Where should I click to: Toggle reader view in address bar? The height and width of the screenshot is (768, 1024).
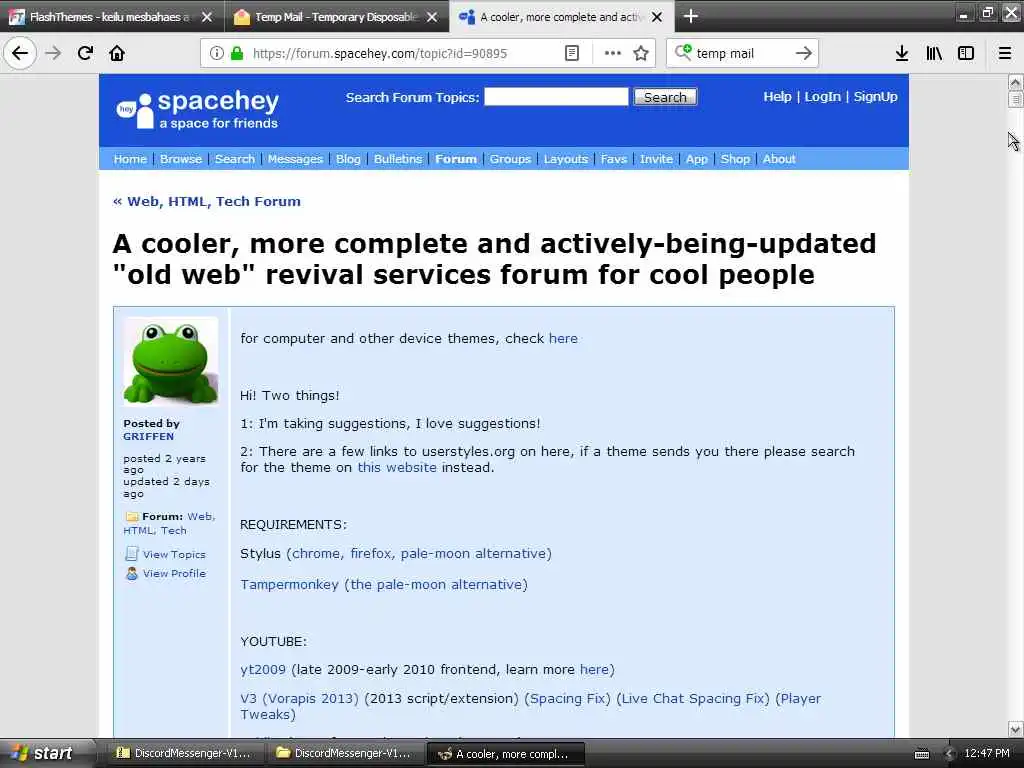point(571,53)
